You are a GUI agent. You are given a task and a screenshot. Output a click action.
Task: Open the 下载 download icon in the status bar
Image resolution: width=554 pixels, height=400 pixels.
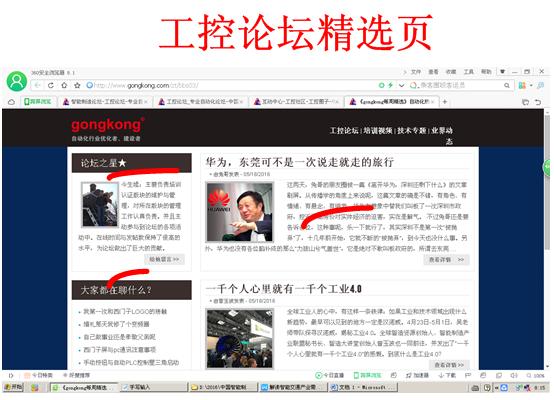[x=447, y=375]
